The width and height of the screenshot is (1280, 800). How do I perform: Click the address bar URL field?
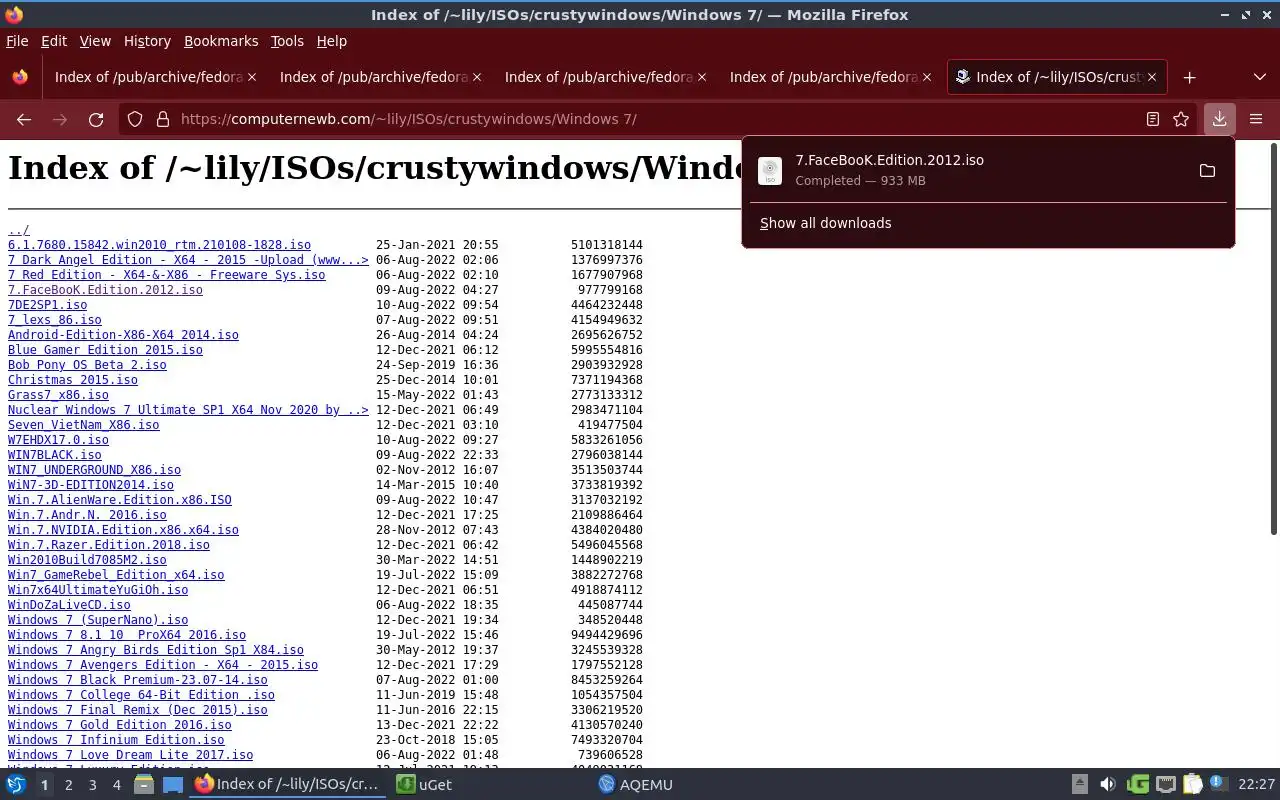tap(655, 119)
